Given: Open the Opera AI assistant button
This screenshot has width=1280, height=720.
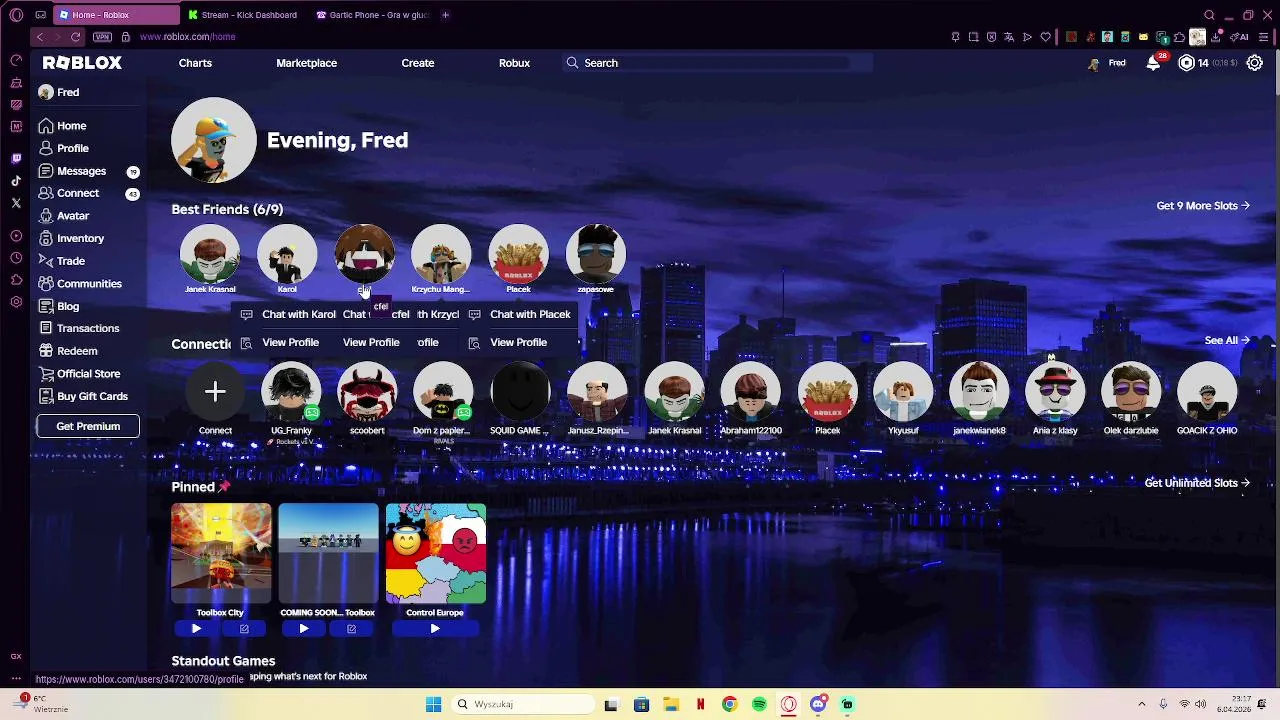Looking at the screenshot, I should (x=1240, y=37).
